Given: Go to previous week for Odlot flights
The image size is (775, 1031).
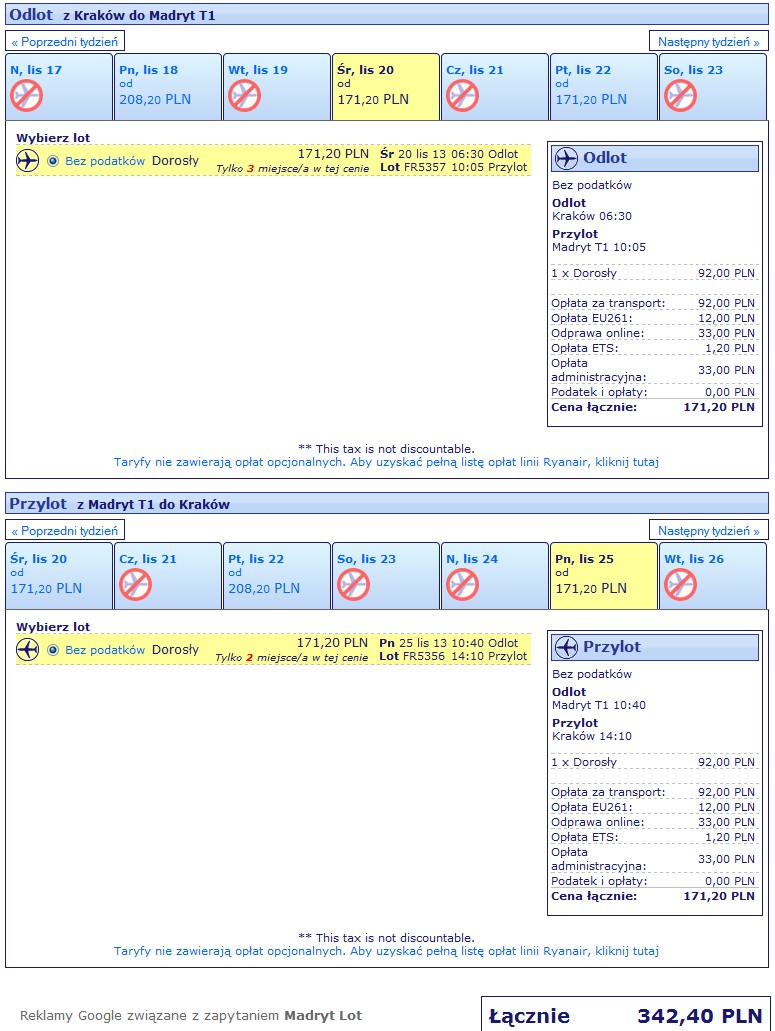Looking at the screenshot, I should pyautogui.click(x=64, y=41).
